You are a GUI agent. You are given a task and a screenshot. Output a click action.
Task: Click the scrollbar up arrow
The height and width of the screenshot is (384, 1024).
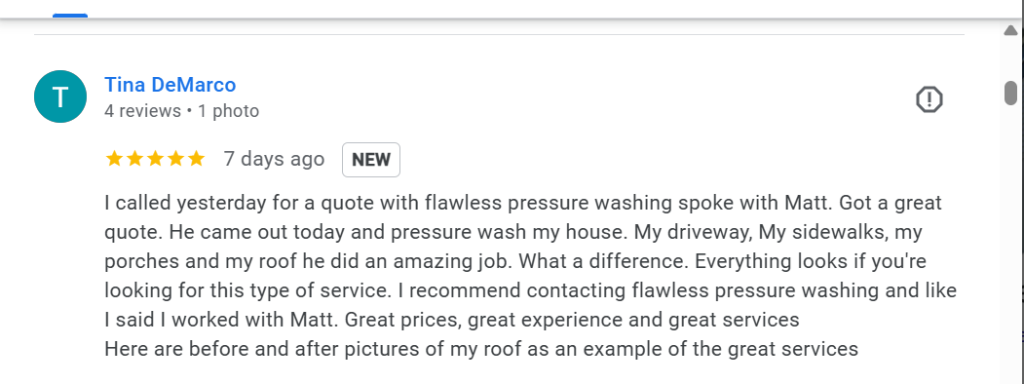click(1011, 30)
